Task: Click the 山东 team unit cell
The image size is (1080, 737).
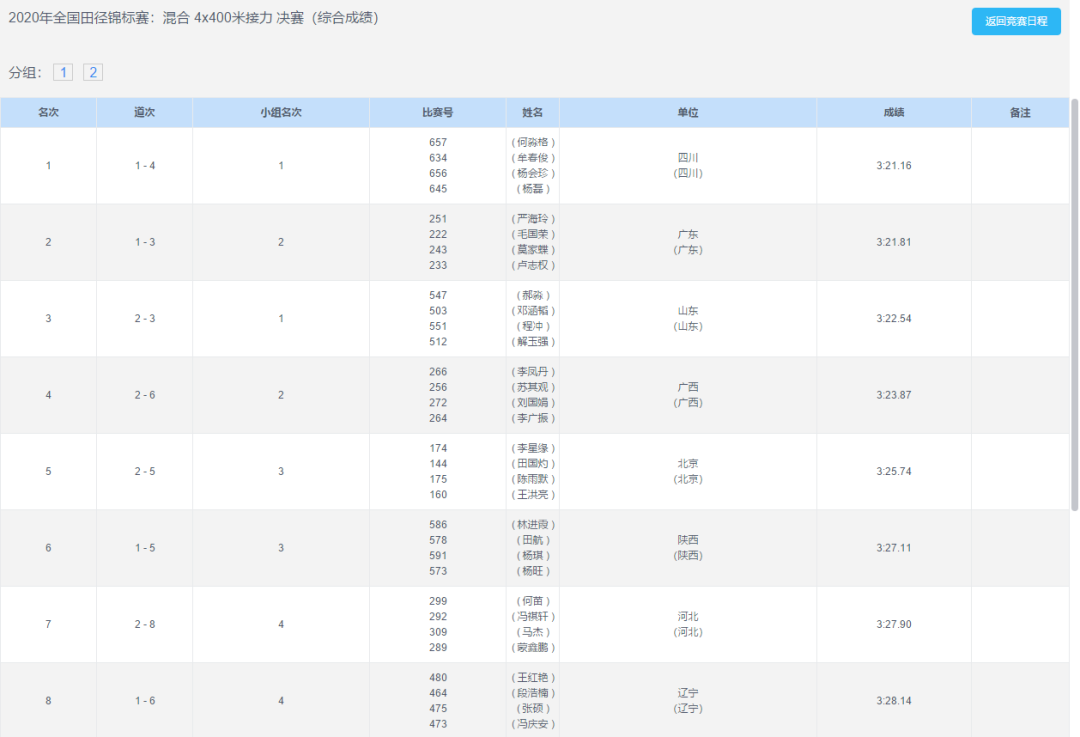Action: click(x=687, y=318)
